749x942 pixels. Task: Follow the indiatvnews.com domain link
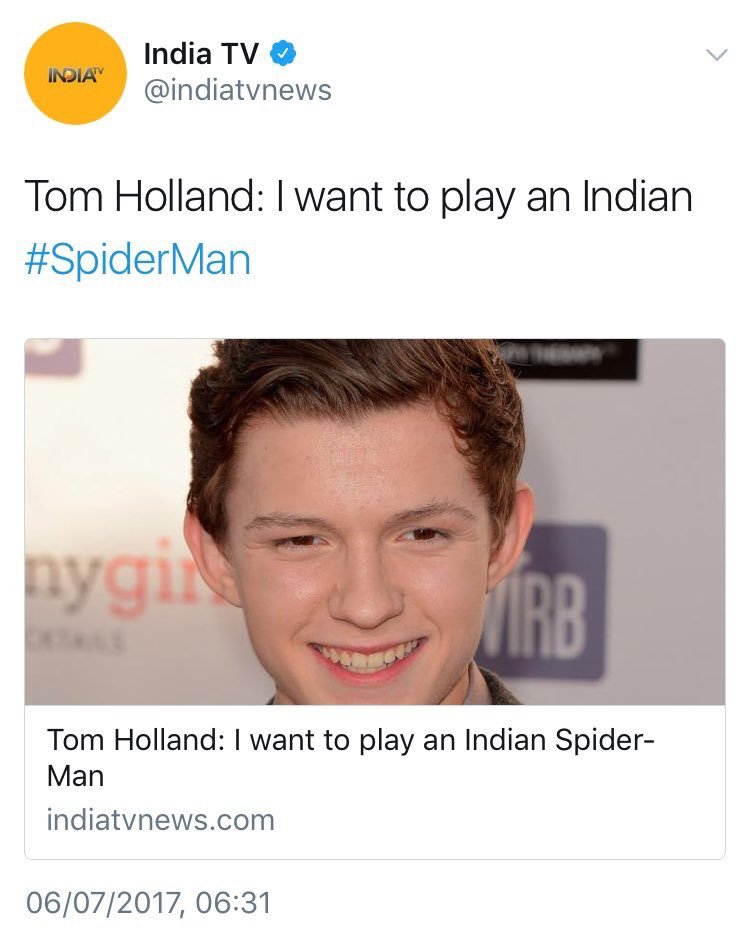coord(160,821)
